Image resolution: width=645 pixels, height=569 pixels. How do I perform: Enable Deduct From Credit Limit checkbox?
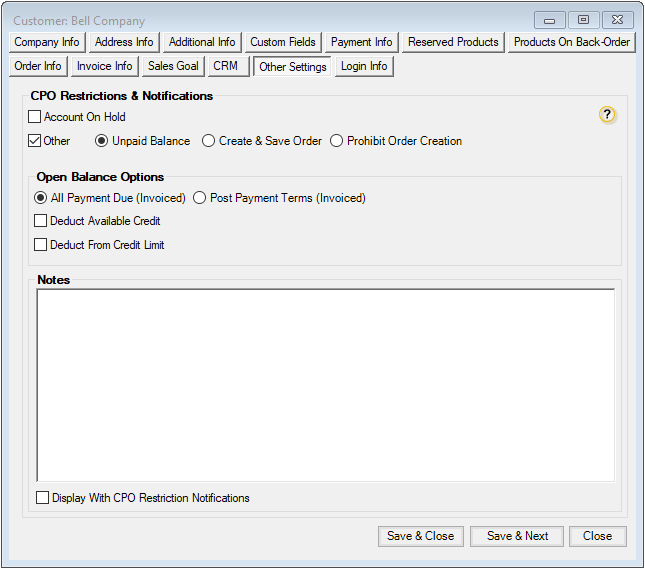41,245
